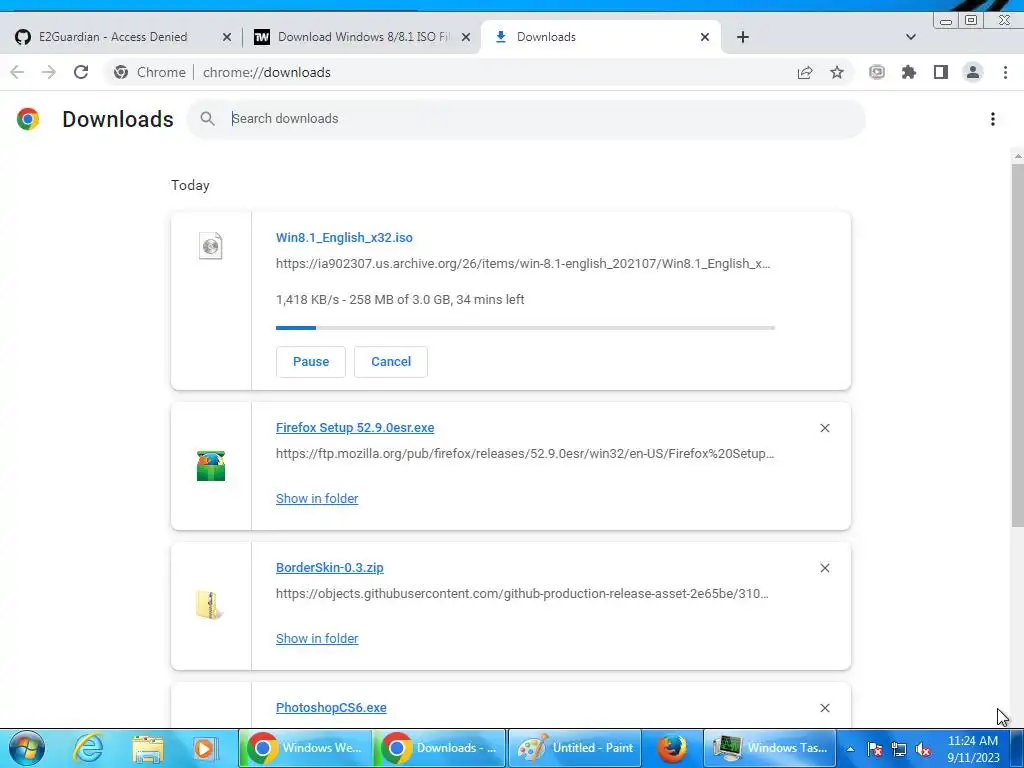
Task: Remove Firefox Setup from the list
Action: click(825, 428)
